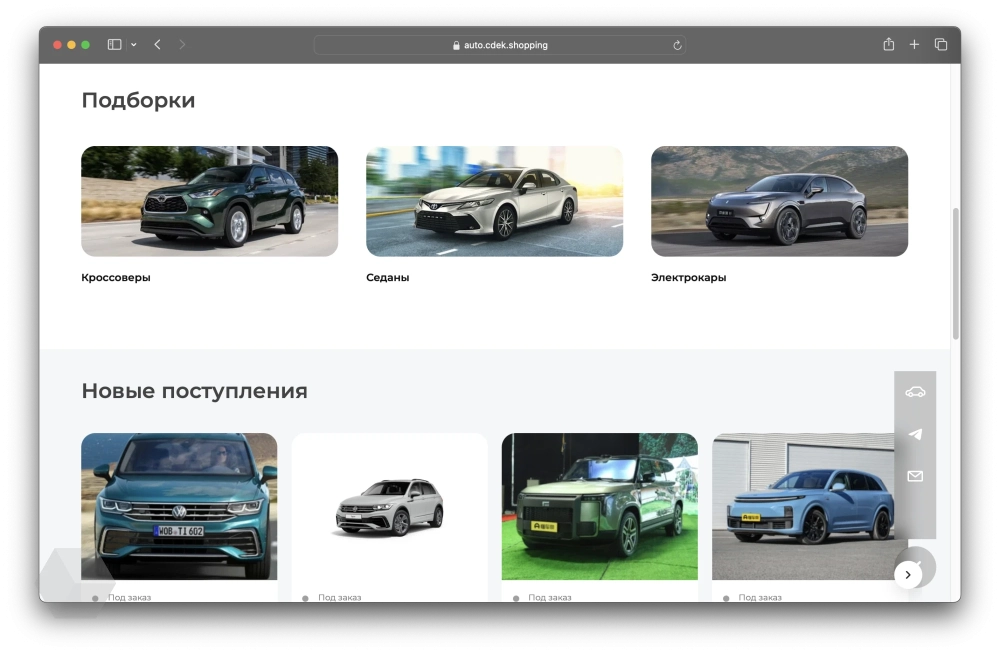Click Safari's share icon
1000x654 pixels.
coord(888,45)
